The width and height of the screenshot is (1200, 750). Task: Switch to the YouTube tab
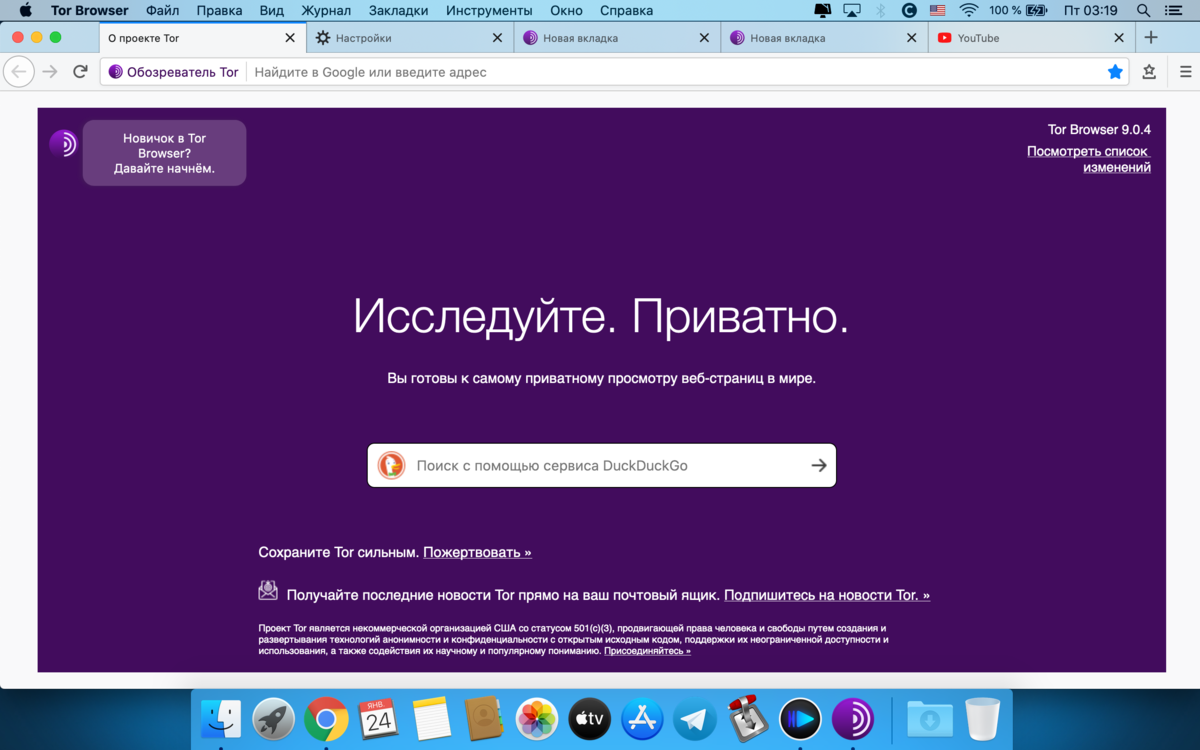tap(1032, 38)
